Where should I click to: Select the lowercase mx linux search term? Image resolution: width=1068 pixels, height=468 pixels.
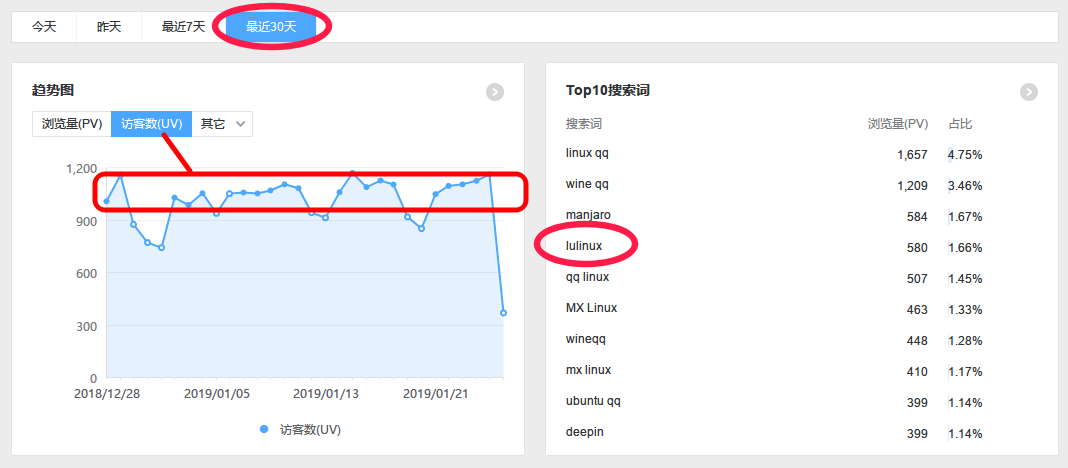coord(588,370)
